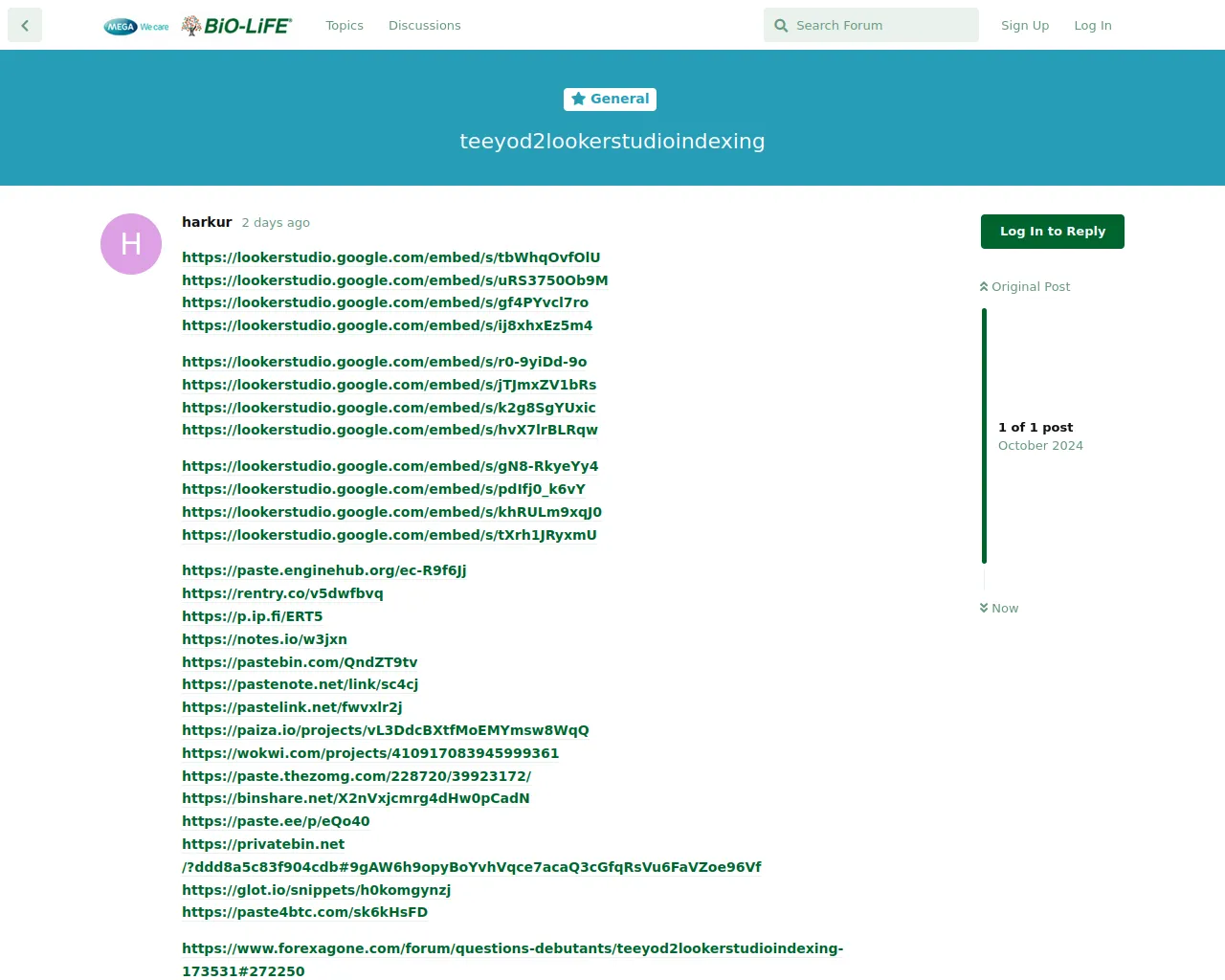
Task: Click the '2 days ago' timestamp
Action: pyautogui.click(x=276, y=222)
